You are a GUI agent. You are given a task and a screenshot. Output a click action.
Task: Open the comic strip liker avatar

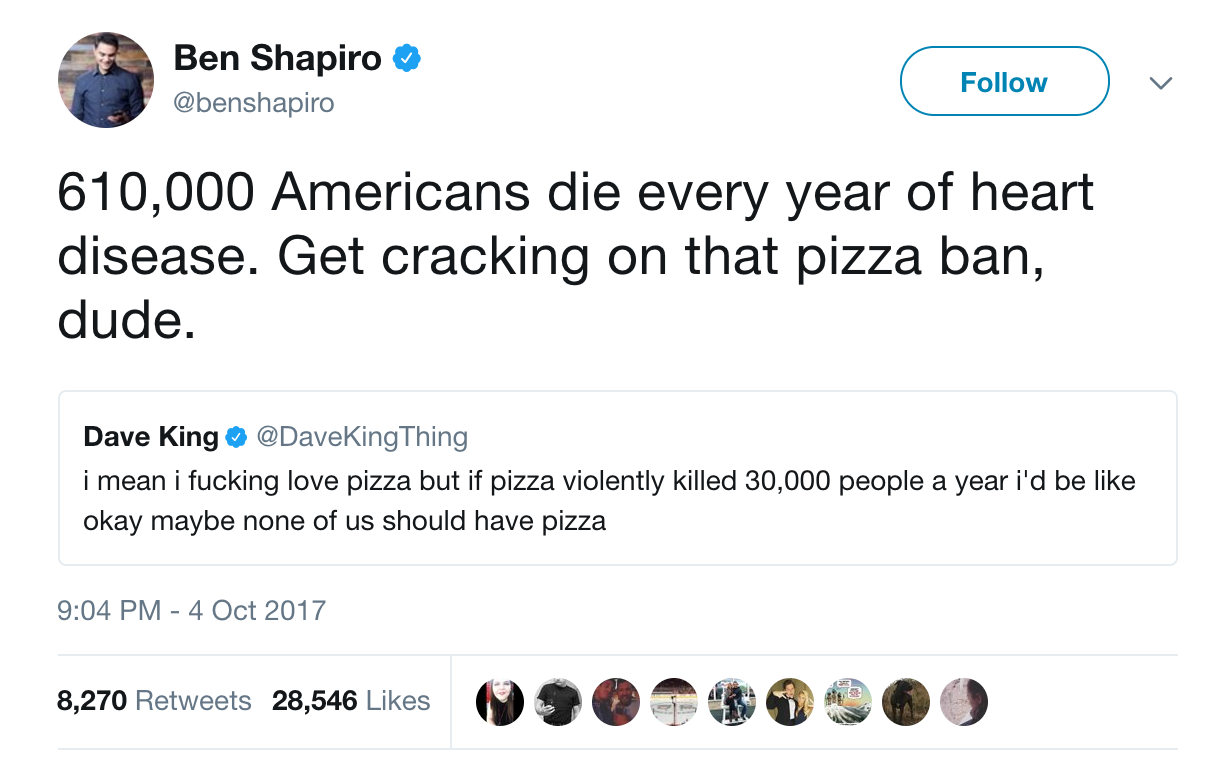(848, 701)
